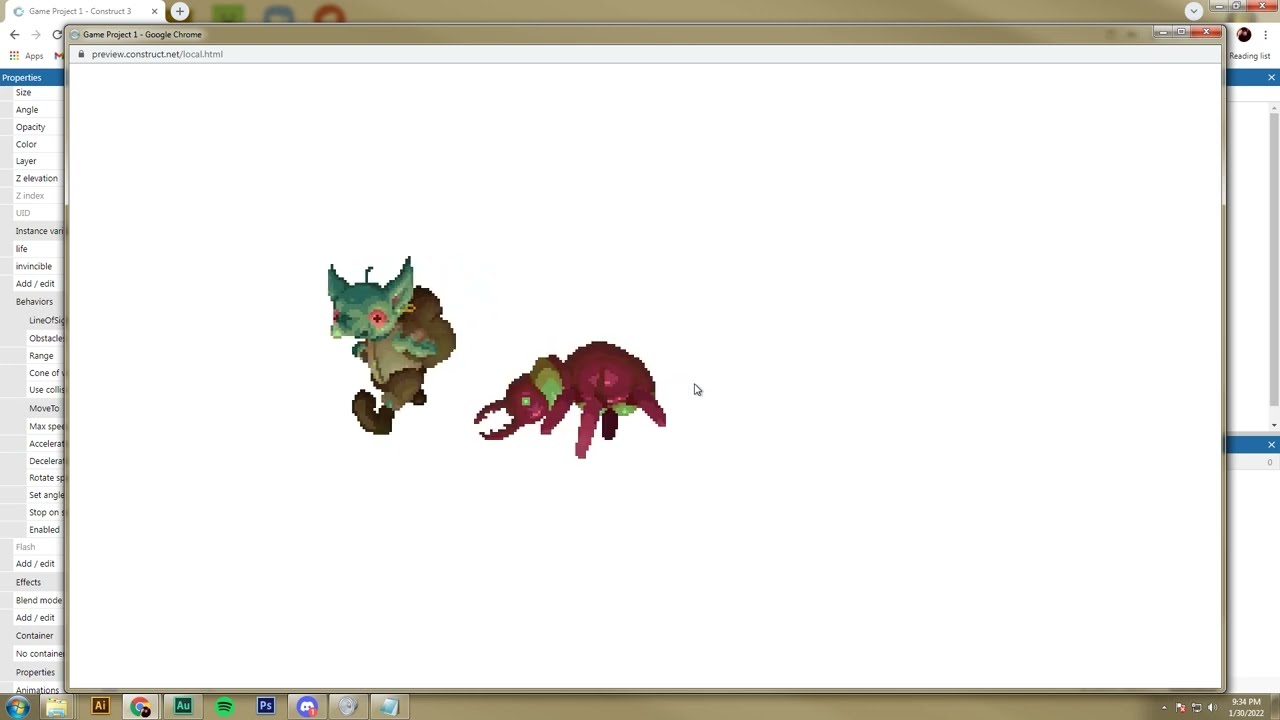Close the top right blue panel

[1271, 77]
